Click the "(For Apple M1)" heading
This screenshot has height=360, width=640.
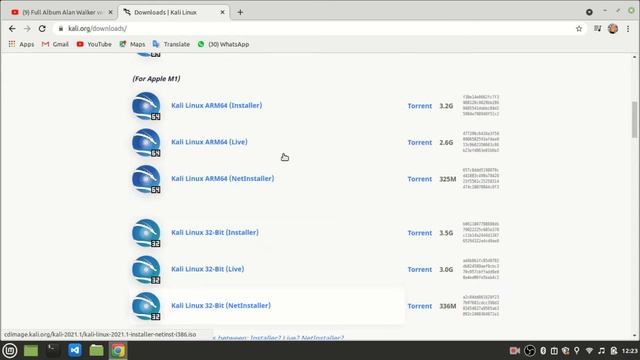point(156,78)
